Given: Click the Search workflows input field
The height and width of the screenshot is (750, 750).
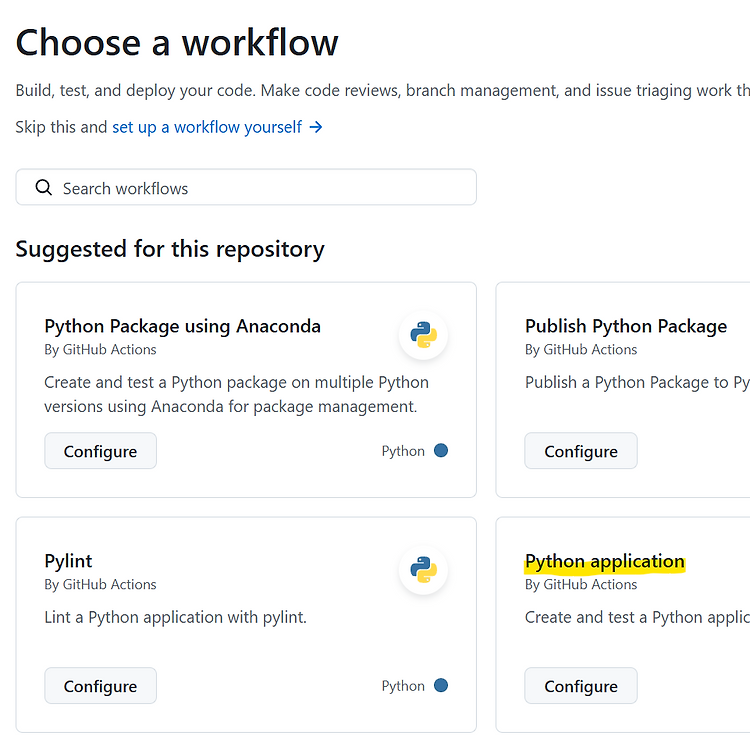Looking at the screenshot, I should point(246,187).
